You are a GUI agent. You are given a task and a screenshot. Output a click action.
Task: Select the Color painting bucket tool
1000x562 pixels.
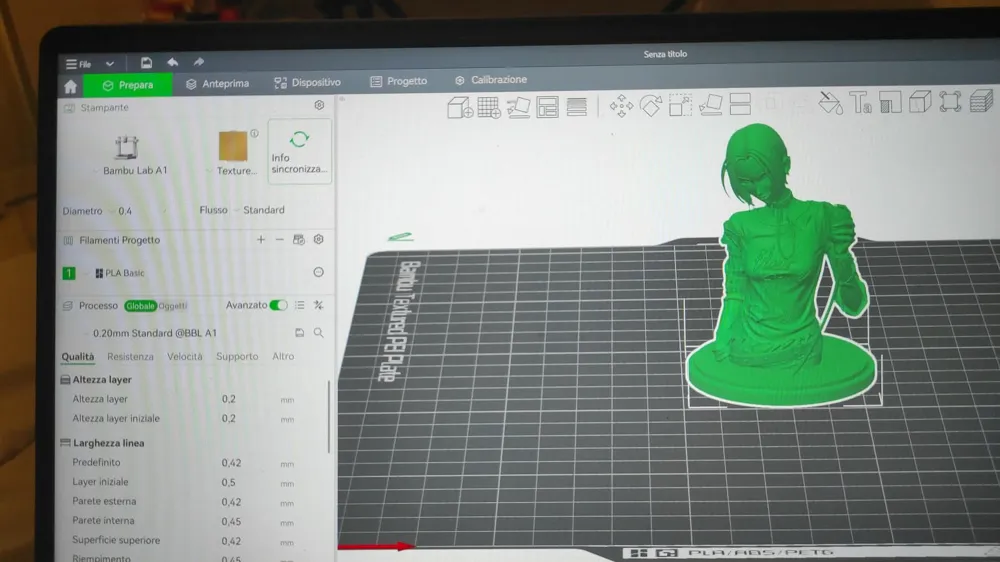click(830, 102)
